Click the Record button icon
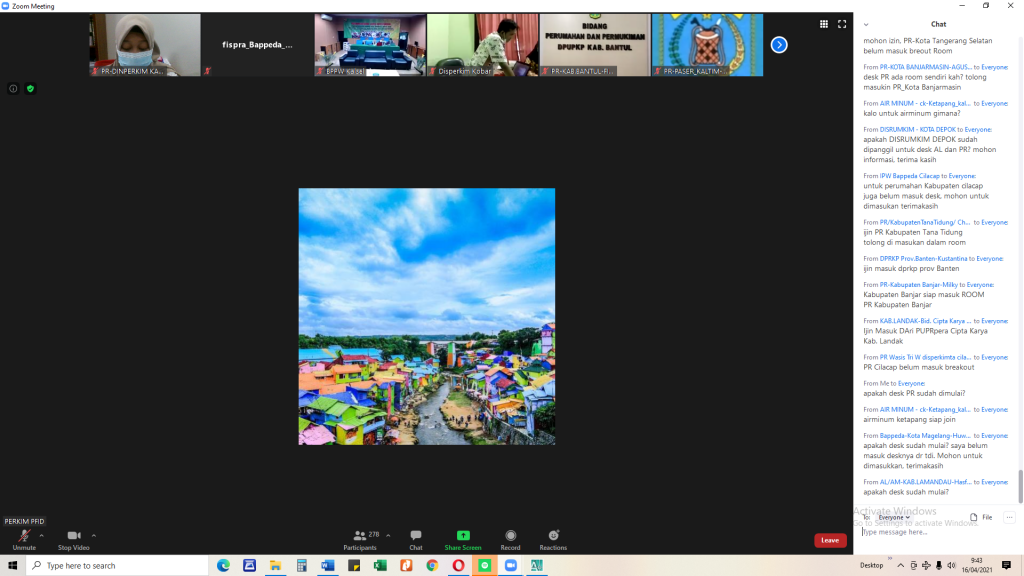Screen dimensions: 1024x576 [511, 537]
